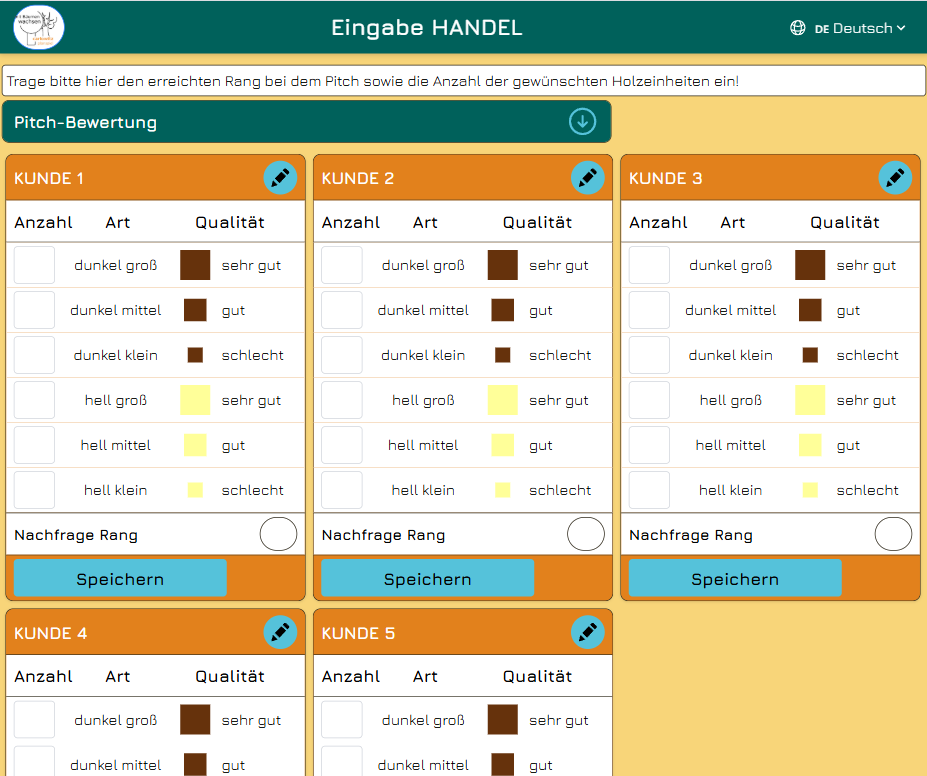Click the globe language icon
927x776 pixels.
798,28
